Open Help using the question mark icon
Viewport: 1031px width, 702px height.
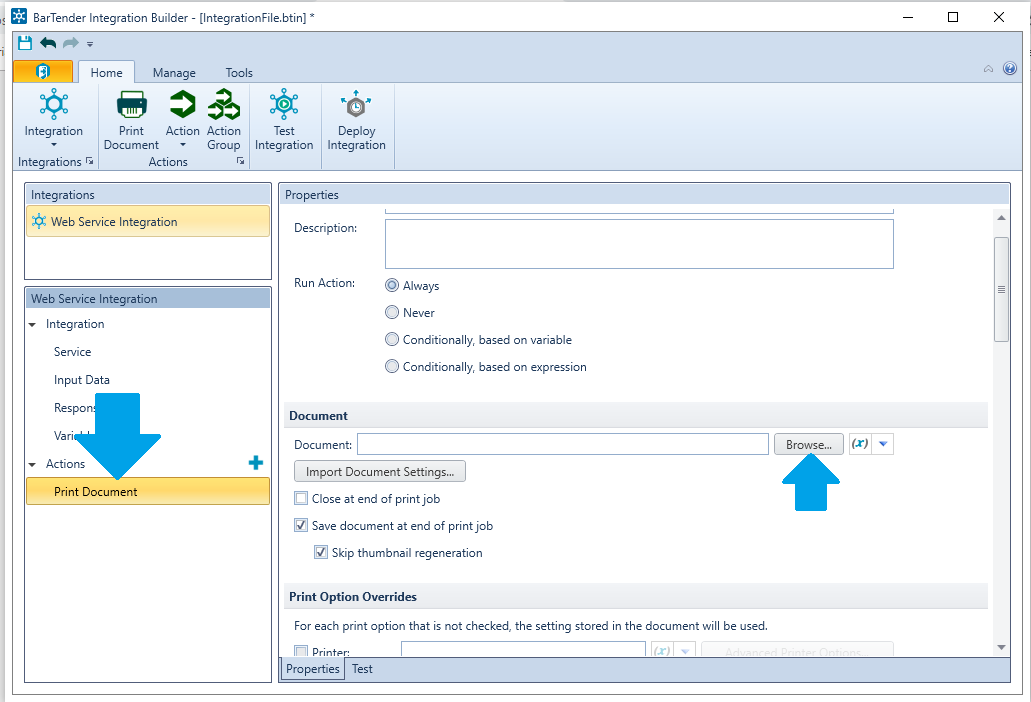(1010, 68)
